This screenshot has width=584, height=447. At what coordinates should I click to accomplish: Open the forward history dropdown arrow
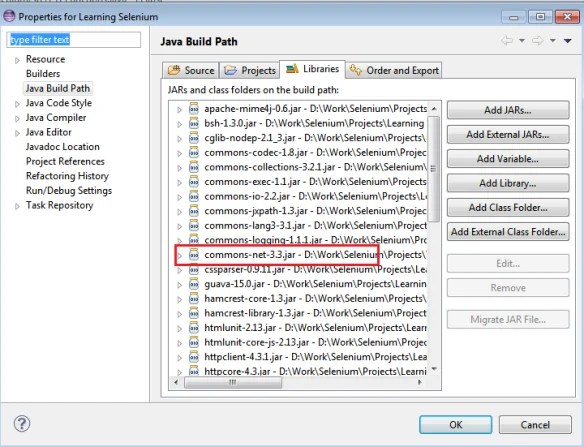click(x=553, y=40)
